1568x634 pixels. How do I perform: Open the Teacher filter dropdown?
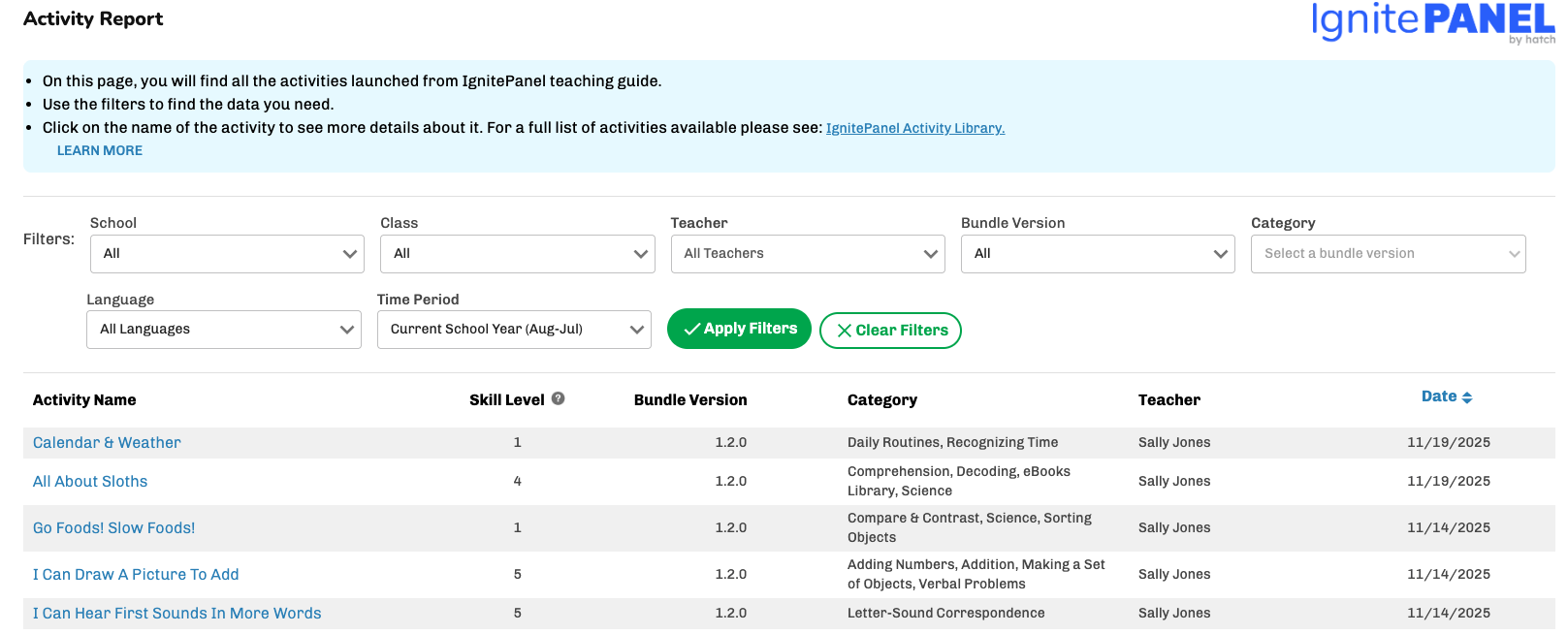tap(808, 254)
